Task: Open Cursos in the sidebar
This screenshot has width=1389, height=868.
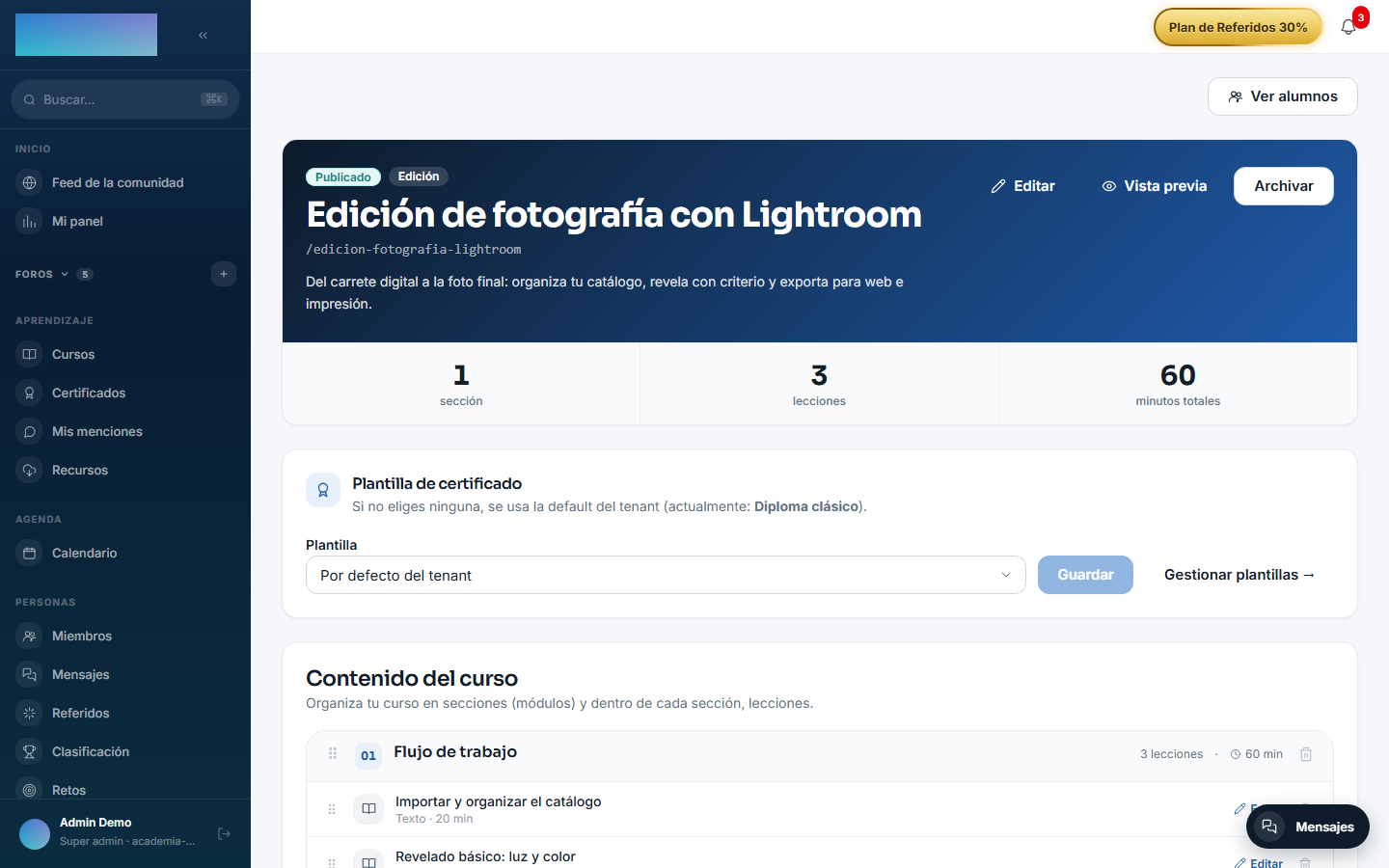Action: 125,354
